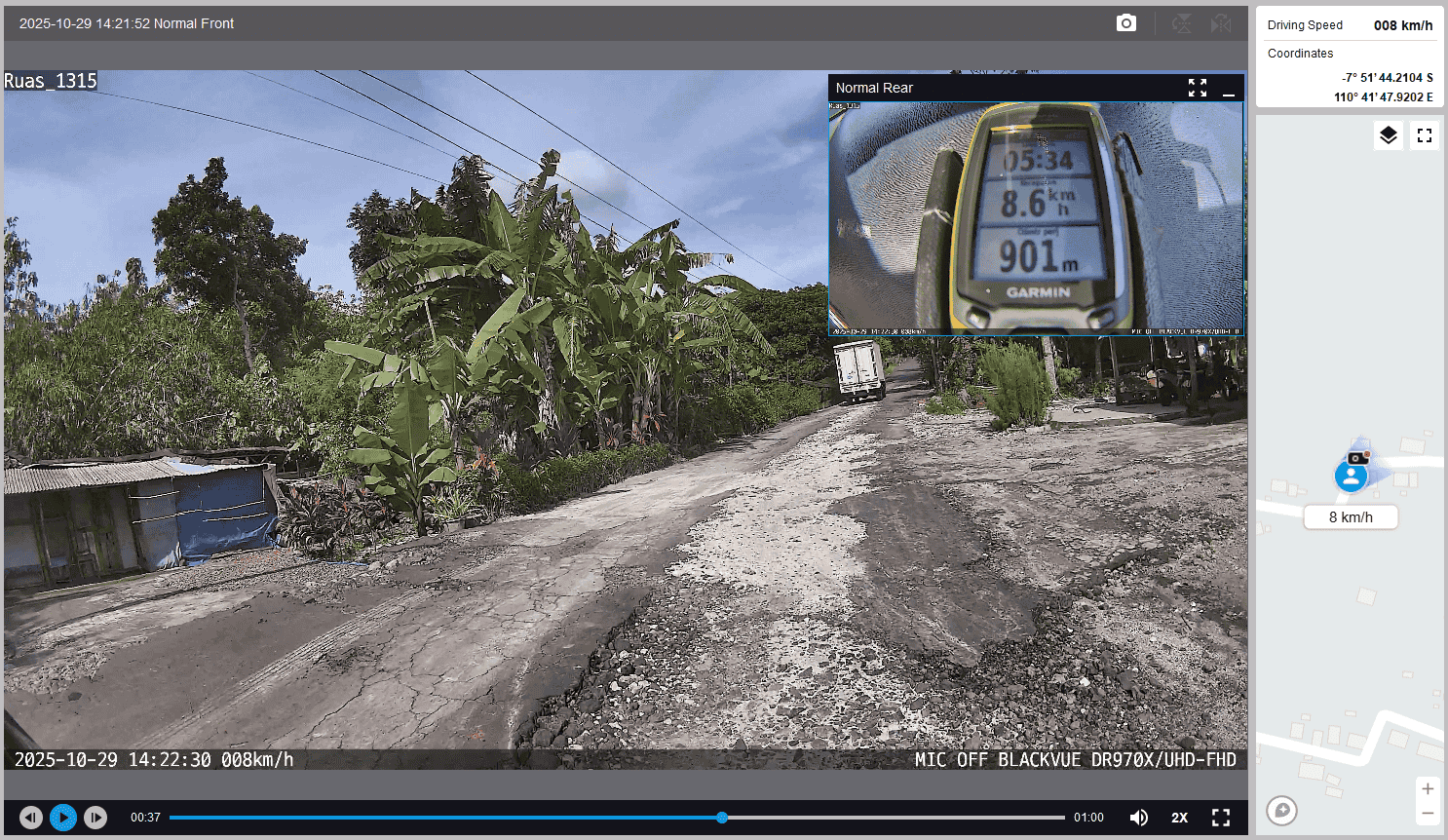Expand the Normal Rear camera view
Viewport: 1448px width, 840px height.
[1198, 88]
